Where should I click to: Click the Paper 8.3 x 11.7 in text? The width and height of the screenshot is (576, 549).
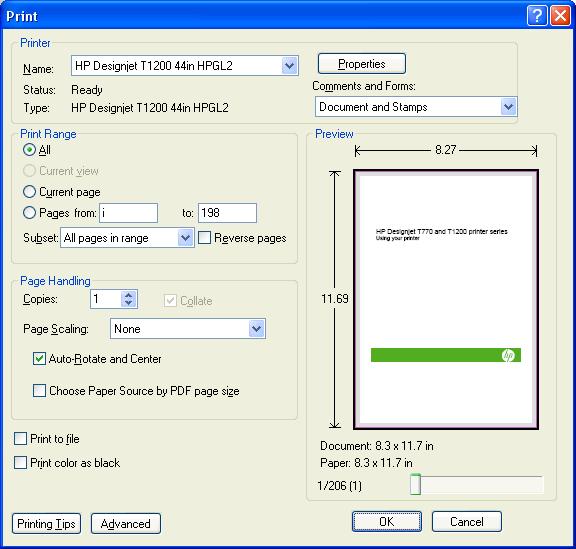[x=366, y=463]
